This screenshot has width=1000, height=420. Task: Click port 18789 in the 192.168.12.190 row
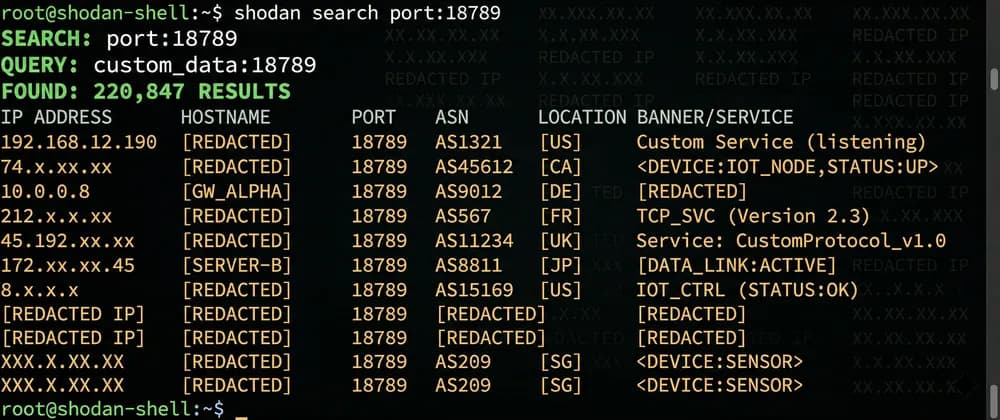(x=379, y=142)
